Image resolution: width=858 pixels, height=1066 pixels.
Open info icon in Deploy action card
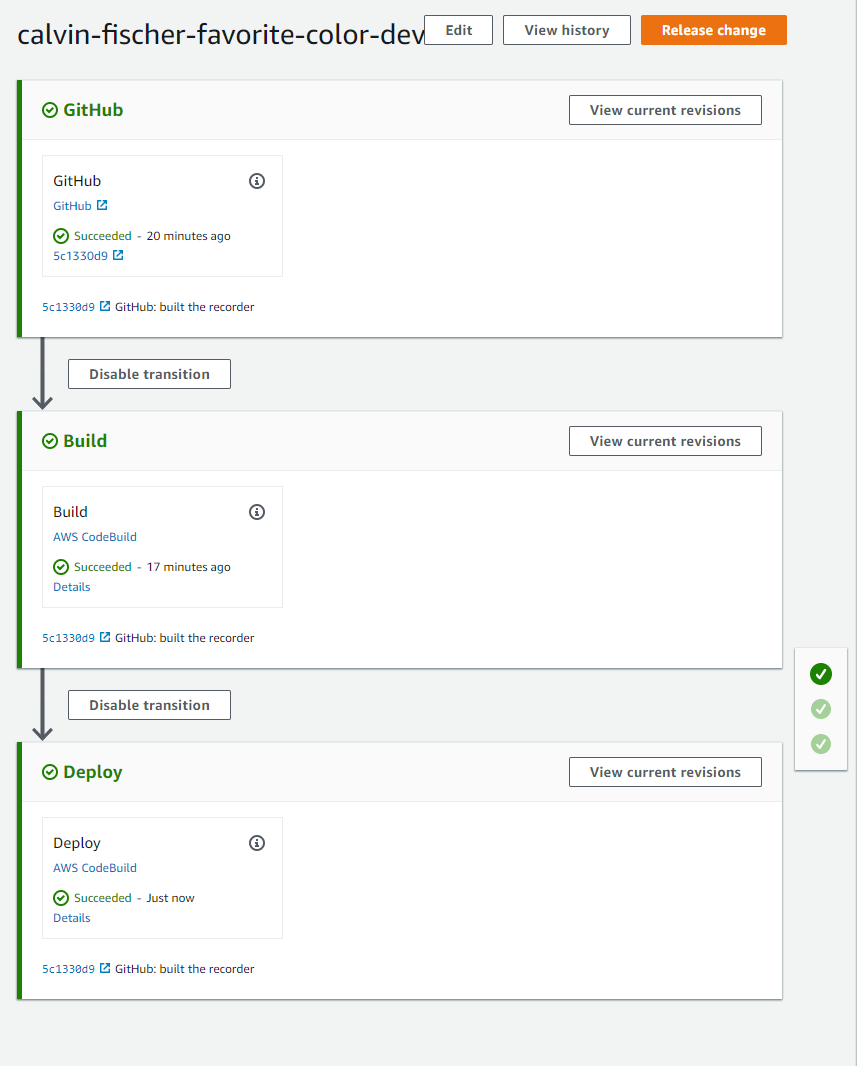click(x=256, y=843)
